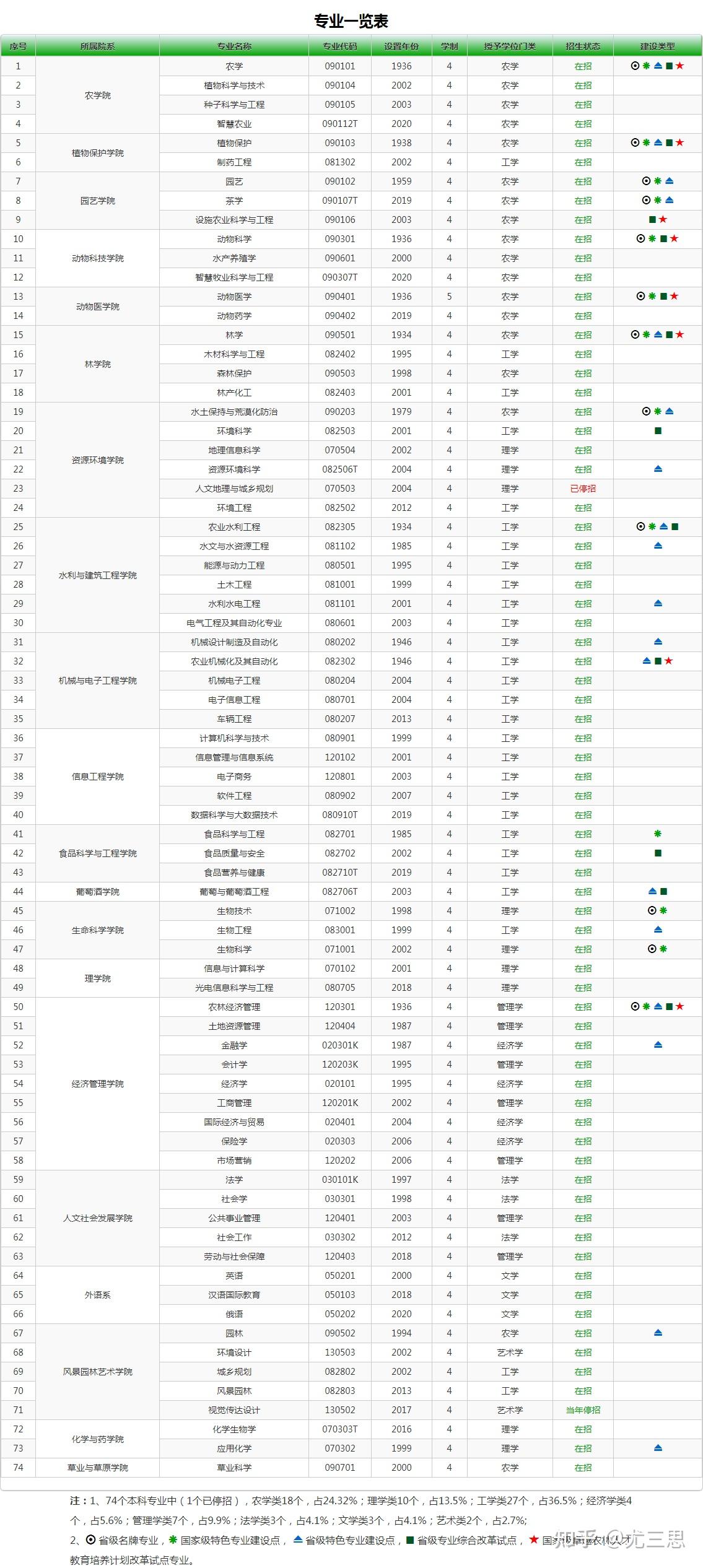This screenshot has height=1568, width=703.
Task: Click the 学制 column header
Action: [x=449, y=46]
